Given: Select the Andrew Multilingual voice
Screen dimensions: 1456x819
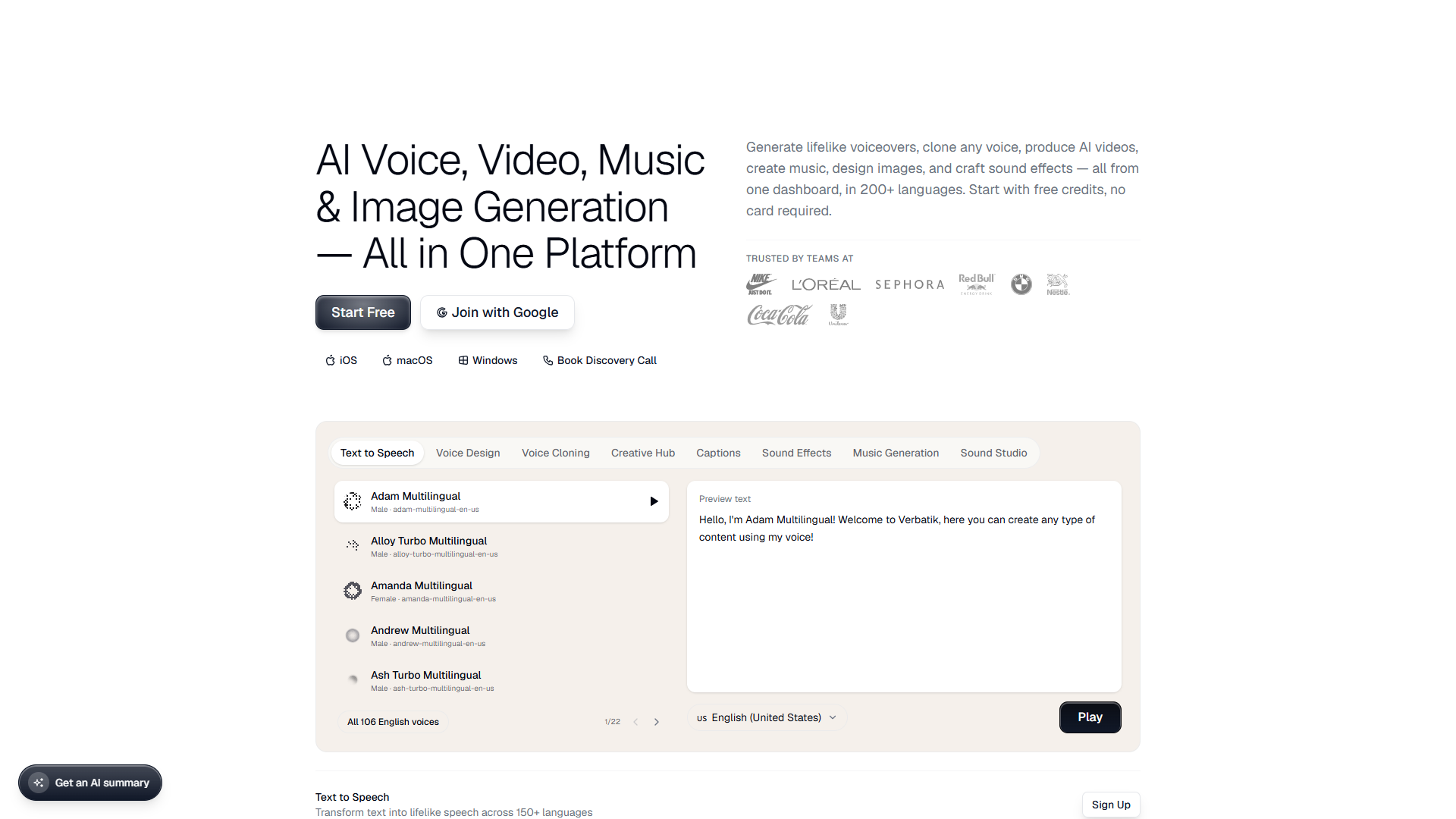Looking at the screenshot, I should coord(501,635).
